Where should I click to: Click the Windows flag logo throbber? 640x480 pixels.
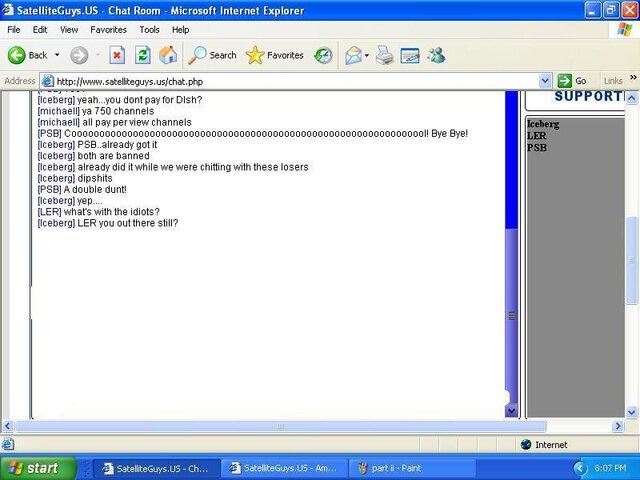click(x=624, y=29)
